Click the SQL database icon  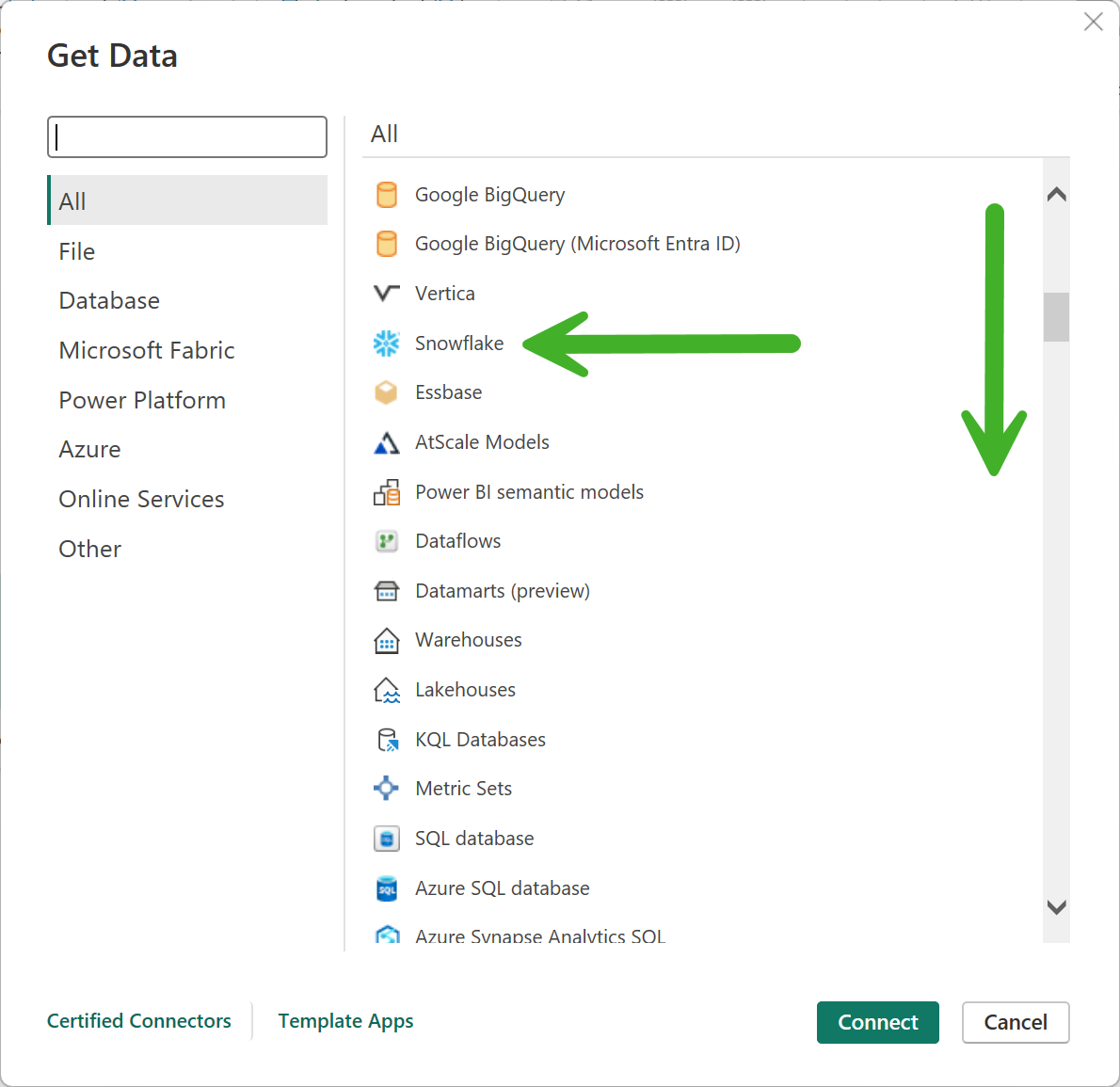point(387,839)
